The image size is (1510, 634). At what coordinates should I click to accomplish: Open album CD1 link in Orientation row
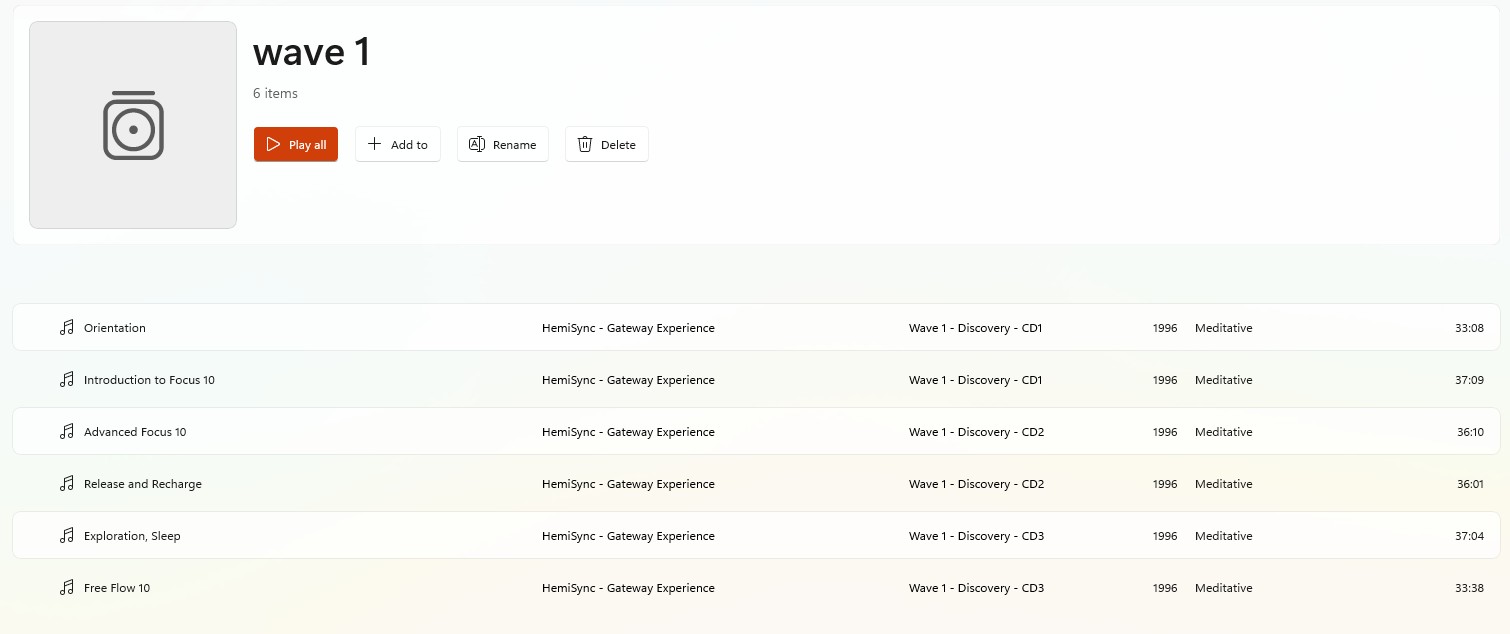(x=975, y=328)
